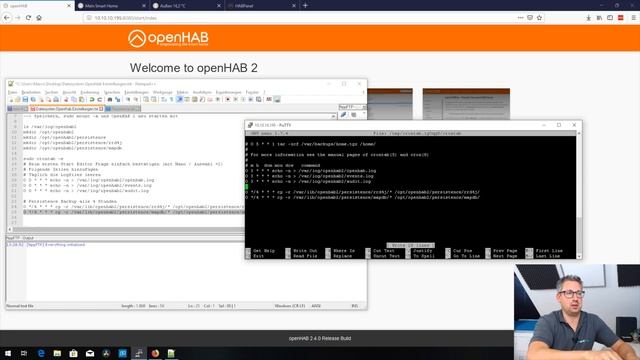Click PuTTY window title bar icon

[250, 125]
